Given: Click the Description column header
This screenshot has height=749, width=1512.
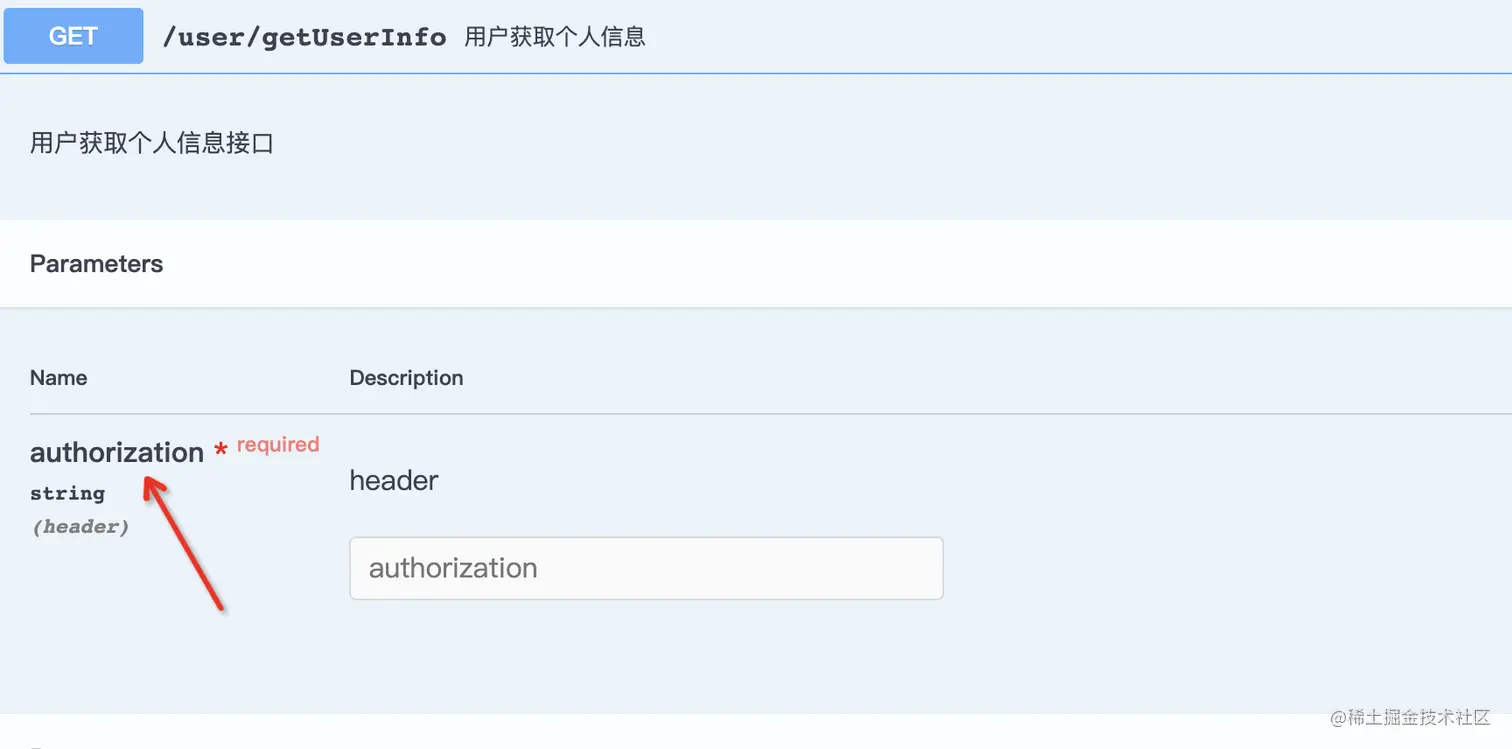Looking at the screenshot, I should 406,378.
